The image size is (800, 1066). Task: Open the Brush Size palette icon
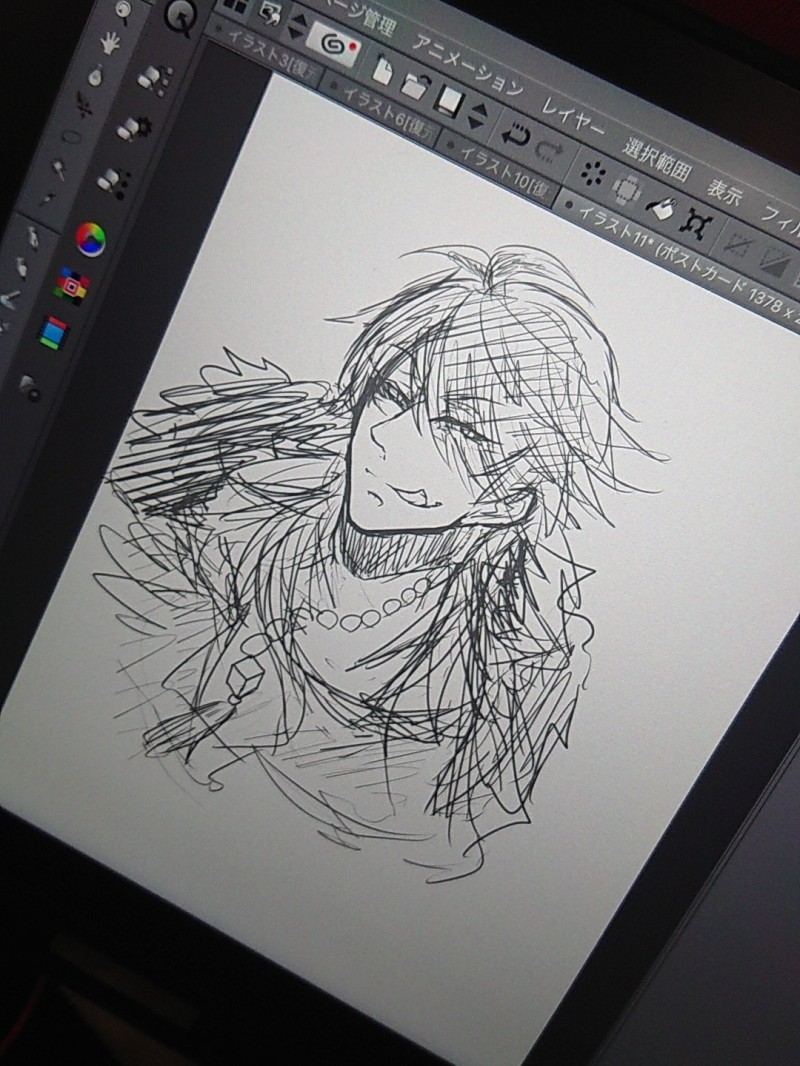click(114, 182)
